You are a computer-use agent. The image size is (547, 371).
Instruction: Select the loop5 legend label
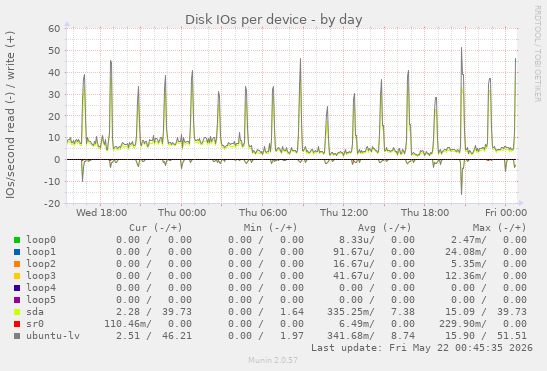point(41,299)
